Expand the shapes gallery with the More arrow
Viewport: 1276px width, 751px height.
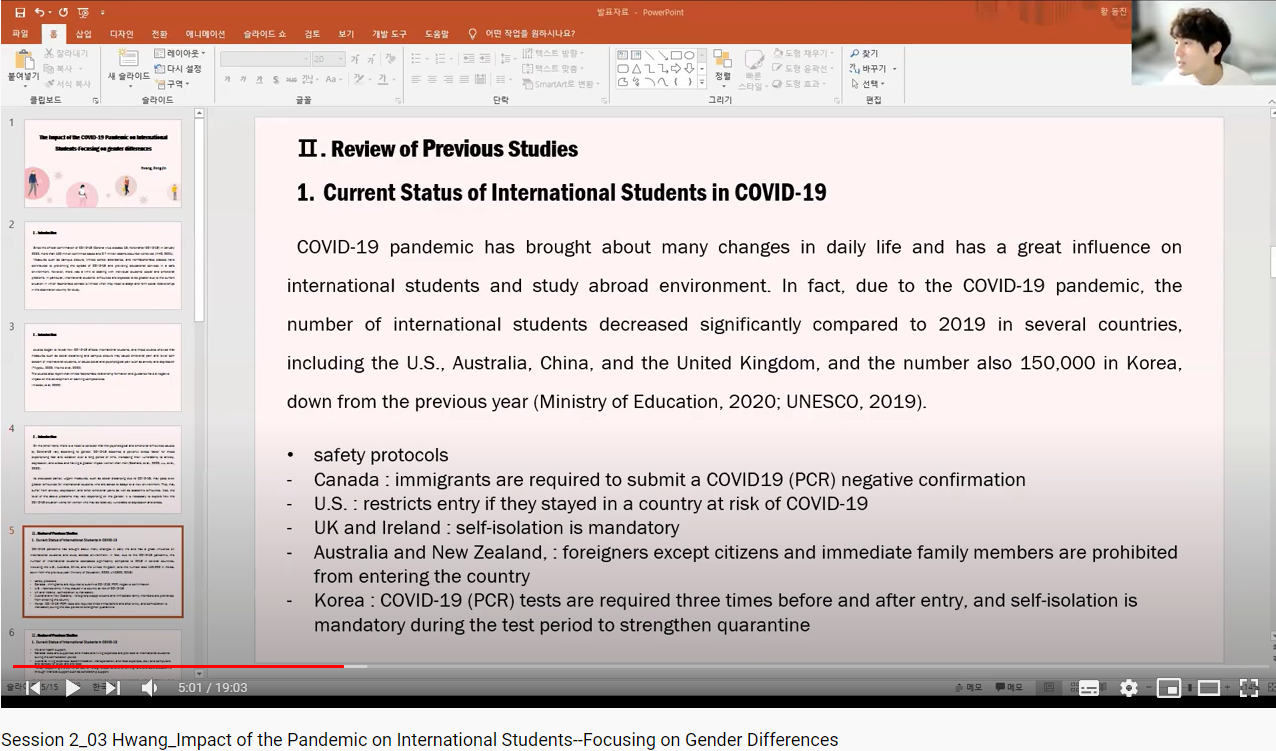pos(702,82)
